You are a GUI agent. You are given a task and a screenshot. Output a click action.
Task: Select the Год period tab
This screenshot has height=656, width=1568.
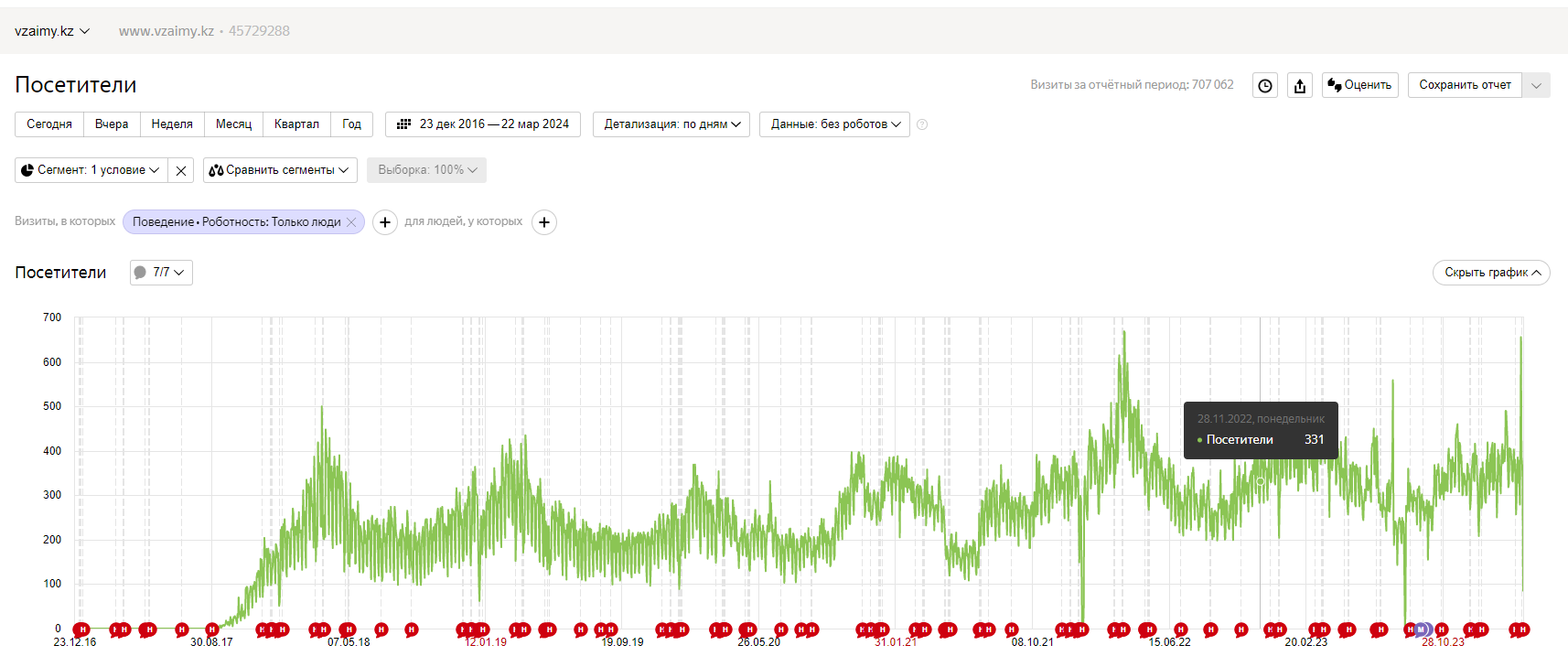pyautogui.click(x=351, y=124)
